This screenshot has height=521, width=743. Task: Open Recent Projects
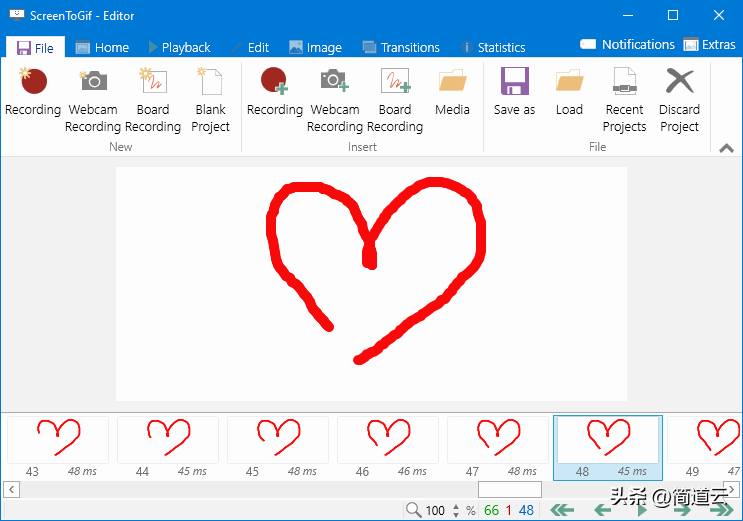(x=625, y=101)
